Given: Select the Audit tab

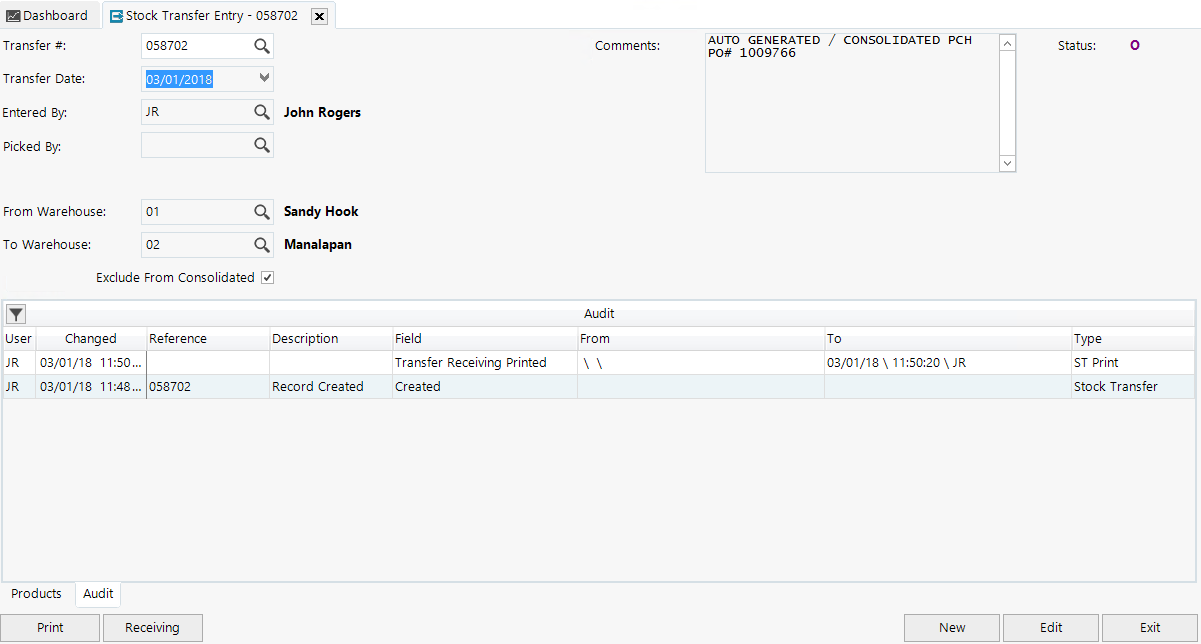Looking at the screenshot, I should (x=97, y=593).
